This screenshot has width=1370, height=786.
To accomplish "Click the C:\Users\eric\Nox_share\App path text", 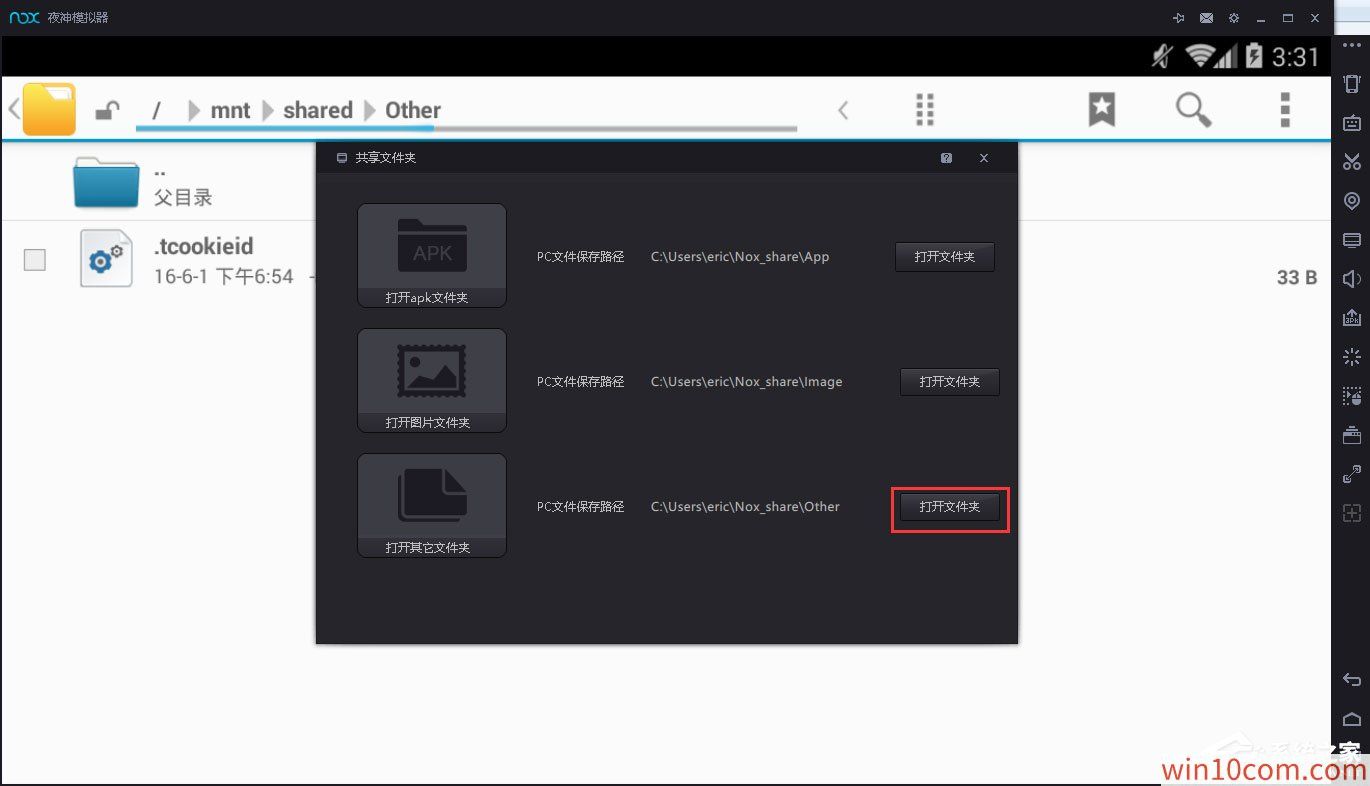I will (740, 257).
